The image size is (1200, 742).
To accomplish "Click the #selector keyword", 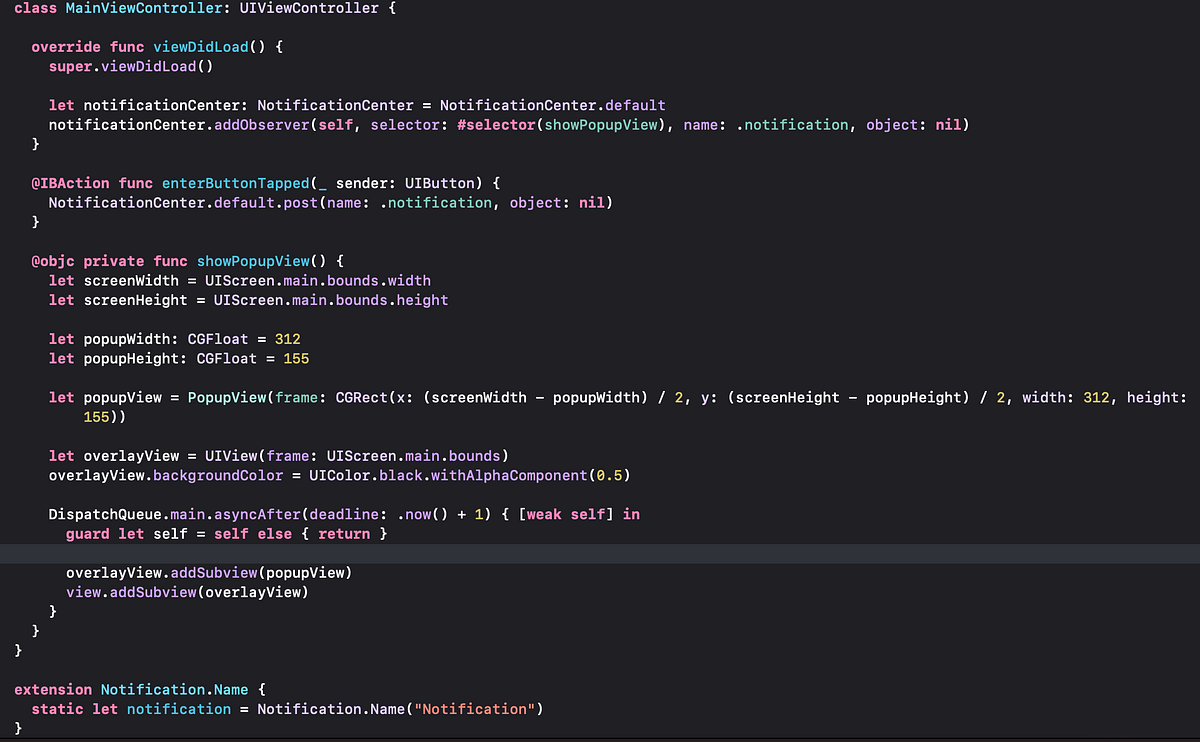I will click(496, 124).
